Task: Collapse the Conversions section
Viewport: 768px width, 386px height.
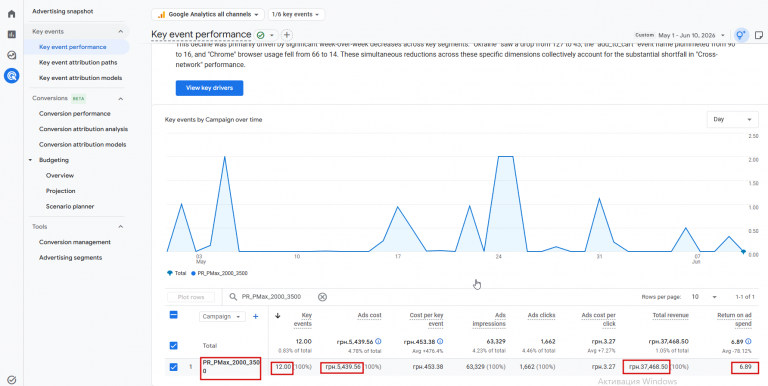Action: (x=120, y=98)
